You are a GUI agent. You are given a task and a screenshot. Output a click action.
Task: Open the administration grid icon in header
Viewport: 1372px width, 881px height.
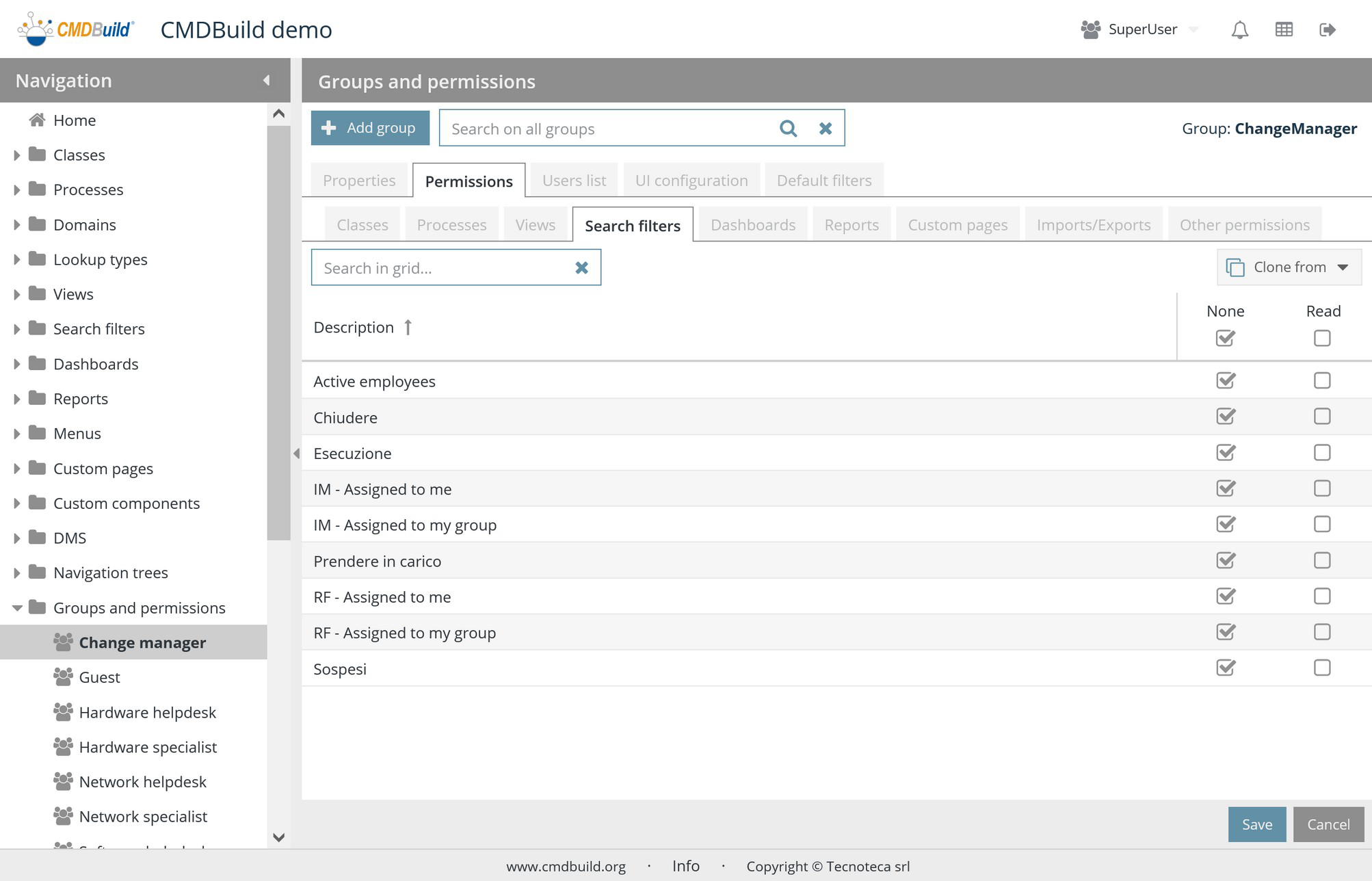(x=1284, y=29)
